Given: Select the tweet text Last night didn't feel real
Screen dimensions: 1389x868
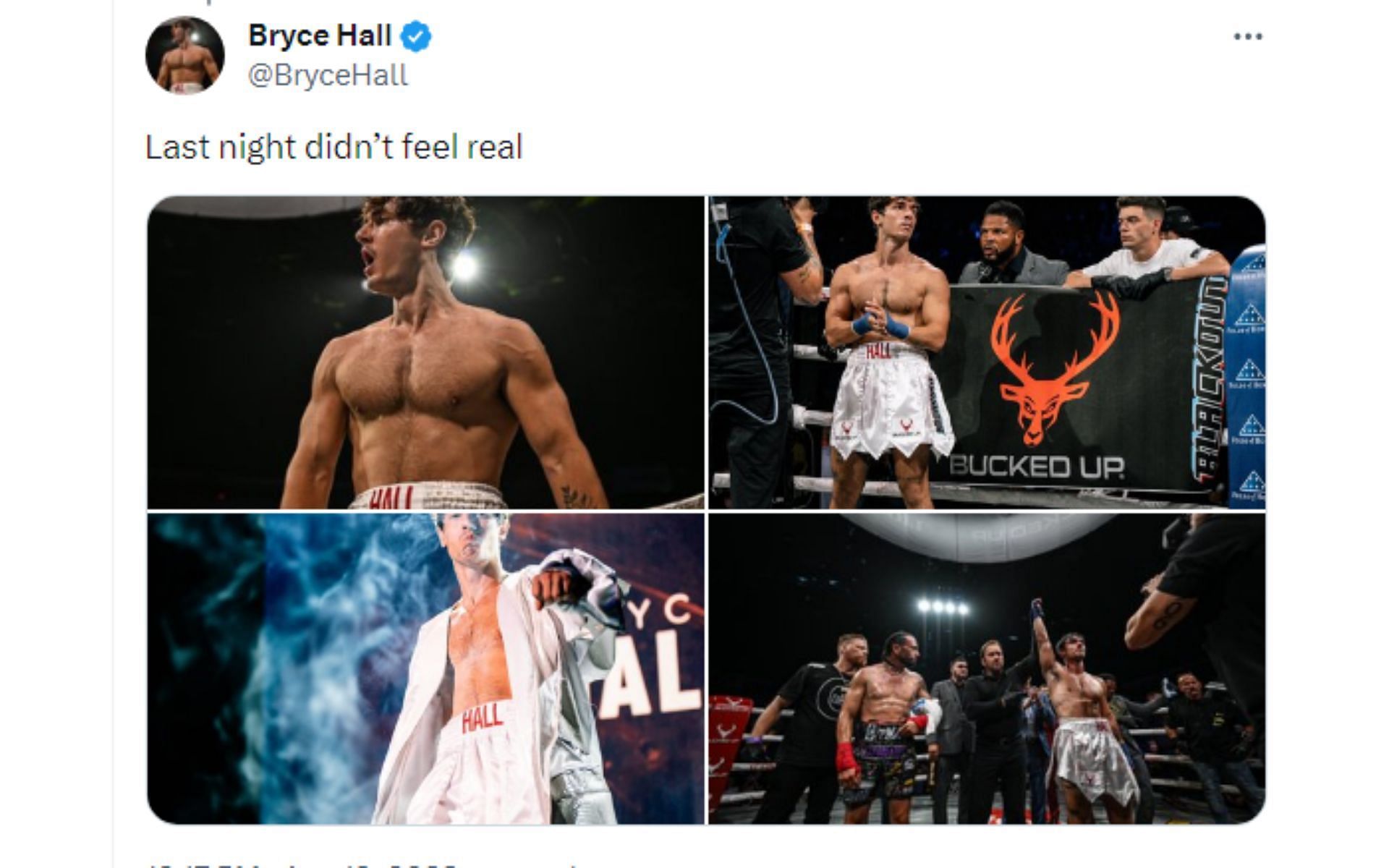Looking at the screenshot, I should pyautogui.click(x=334, y=147).
